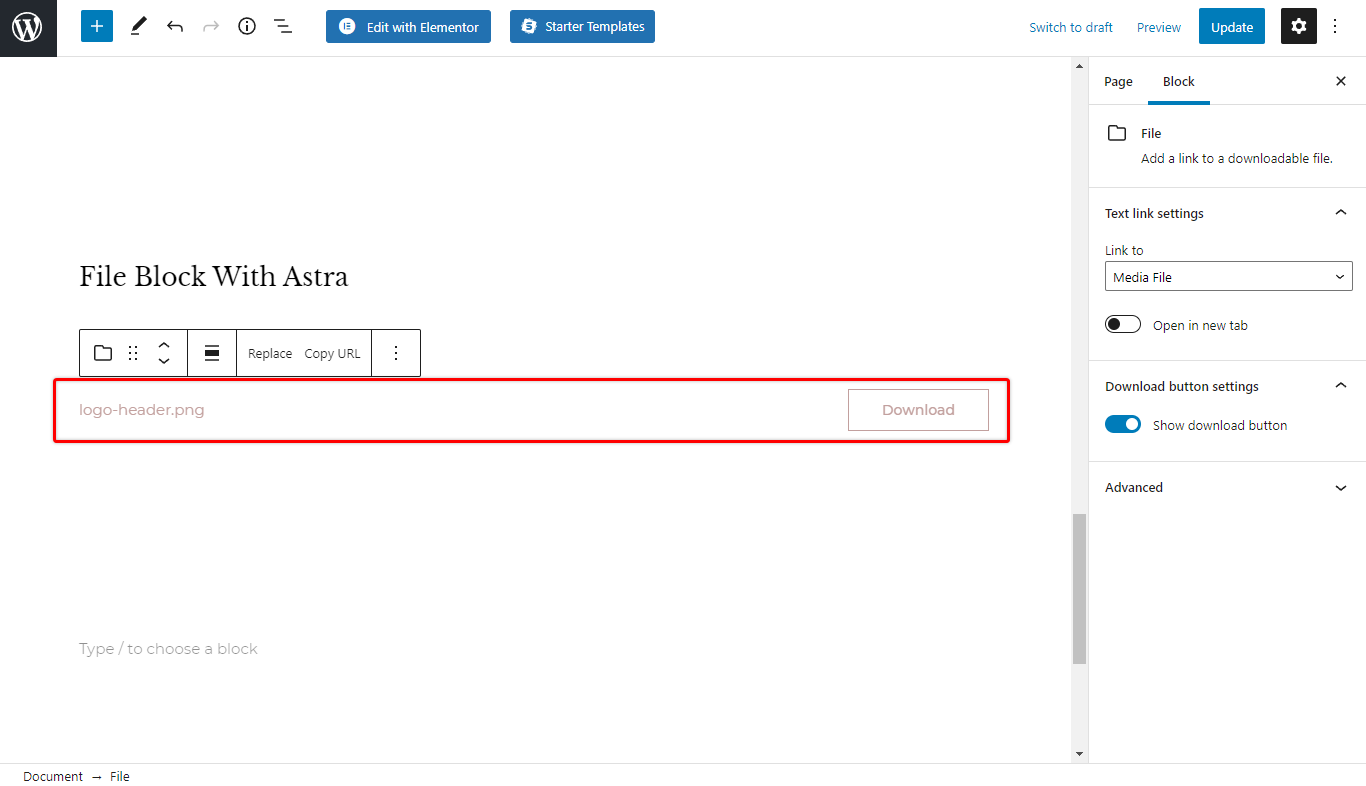Click the Undo arrow icon

[174, 26]
